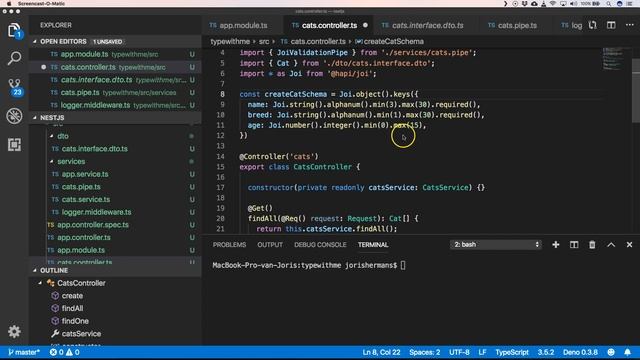Open the editor More Actions ellipsis menu
Screen dimensions: 640x360
pyautogui.click(x=629, y=25)
